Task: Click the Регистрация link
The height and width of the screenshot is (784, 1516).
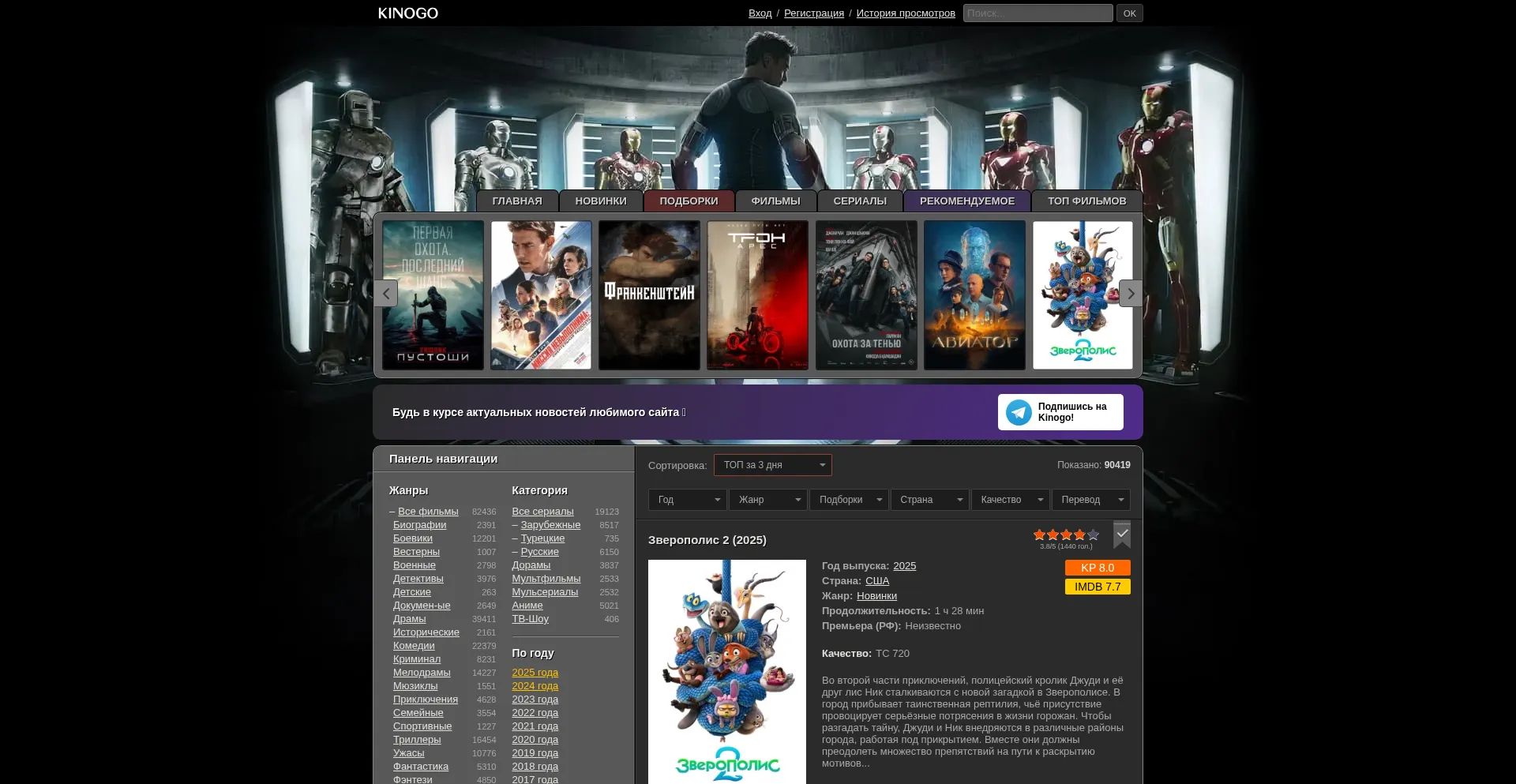Action: click(814, 13)
